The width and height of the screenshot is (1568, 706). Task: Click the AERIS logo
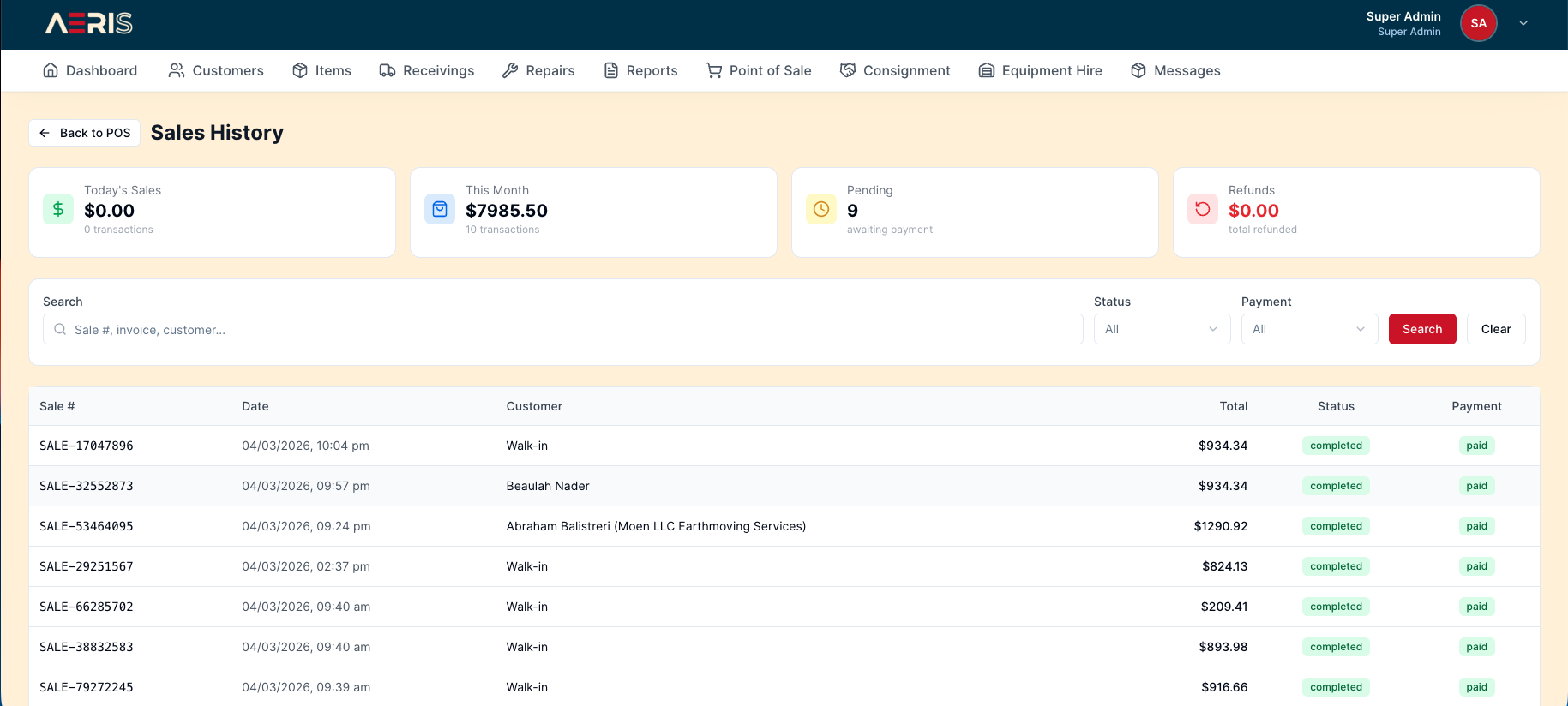coord(89,24)
